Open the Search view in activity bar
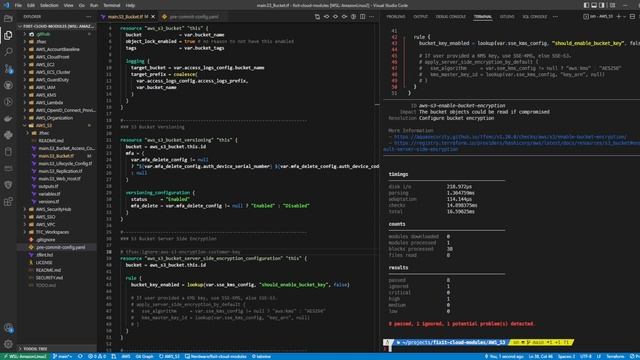 (x=8, y=52)
